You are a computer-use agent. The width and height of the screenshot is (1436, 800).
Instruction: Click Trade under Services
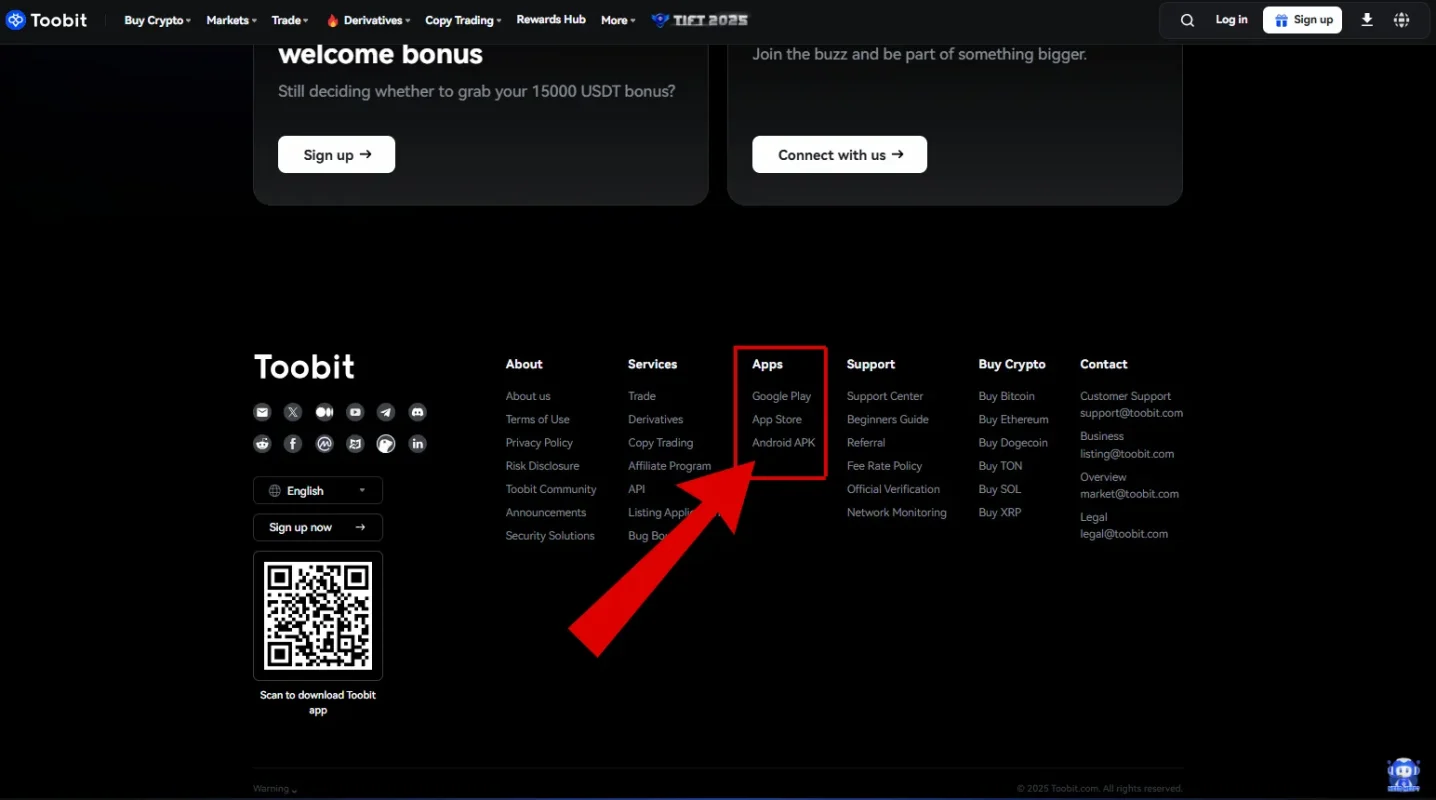point(642,396)
